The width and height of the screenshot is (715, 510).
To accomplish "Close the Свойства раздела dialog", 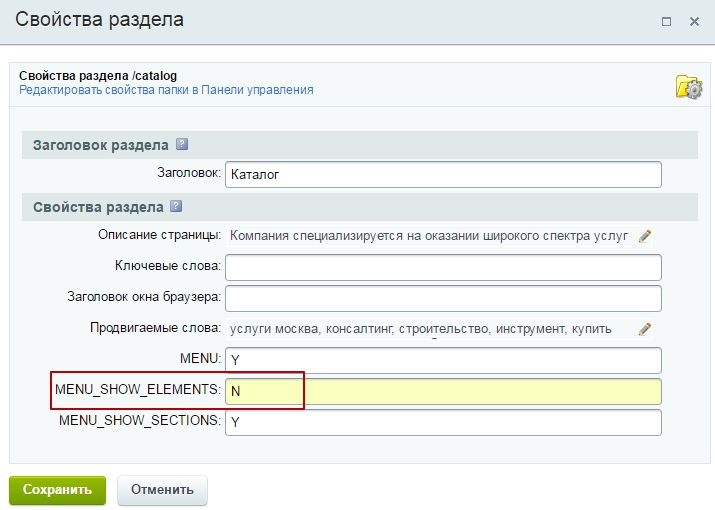I will [x=695, y=21].
